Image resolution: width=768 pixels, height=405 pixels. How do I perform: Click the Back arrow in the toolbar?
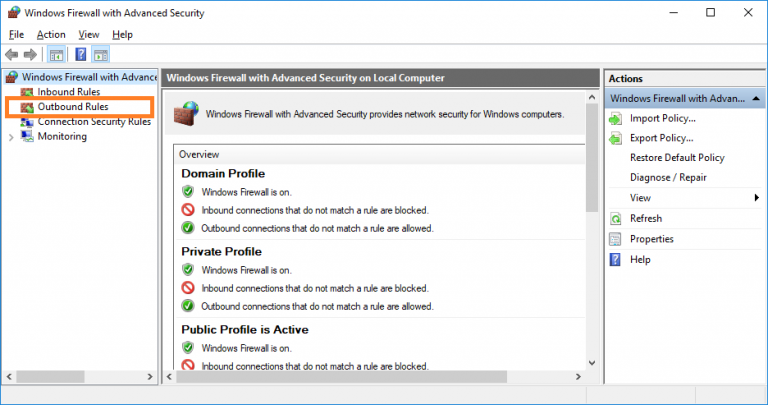12,54
